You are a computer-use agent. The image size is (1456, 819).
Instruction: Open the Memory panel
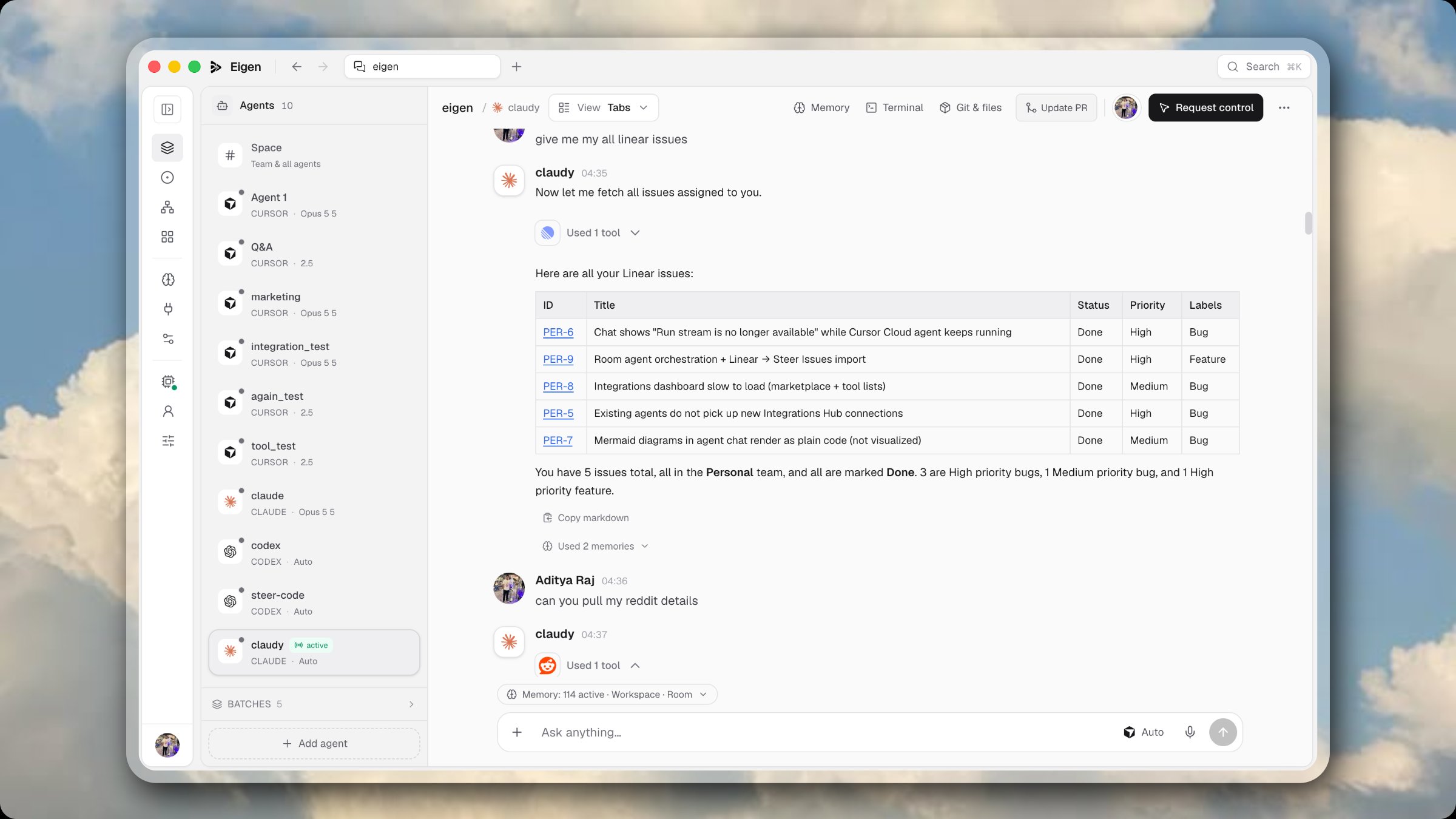pyautogui.click(x=821, y=107)
